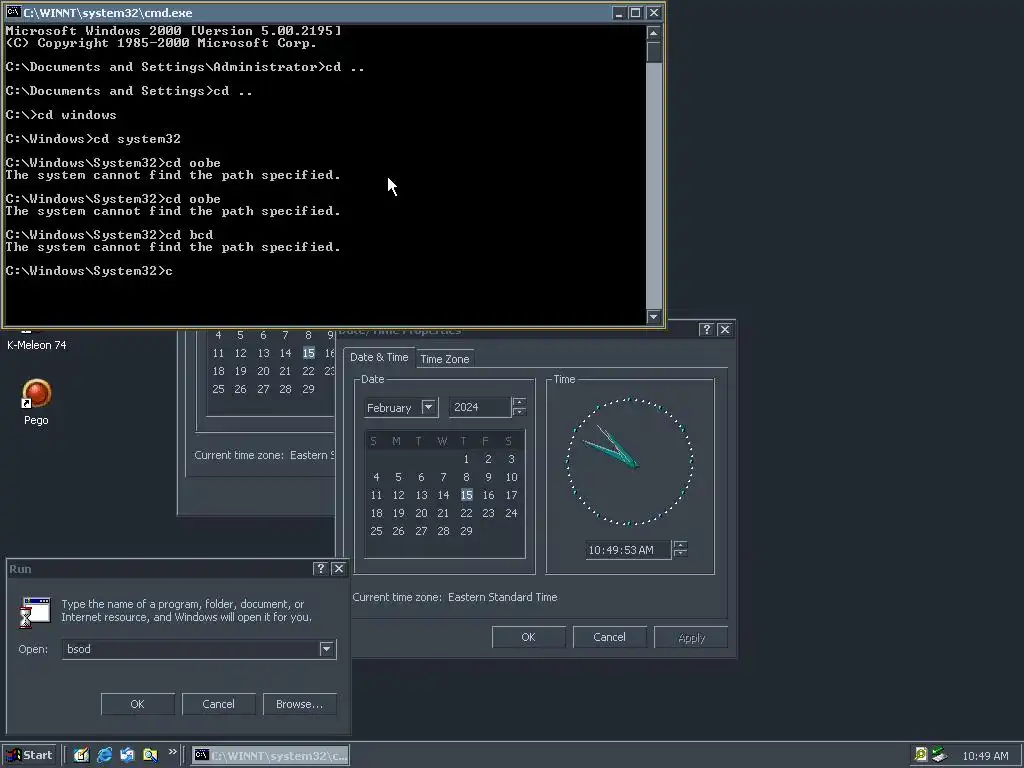The width and height of the screenshot is (1024, 768).
Task: Click the analog clock face
Action: (630, 462)
